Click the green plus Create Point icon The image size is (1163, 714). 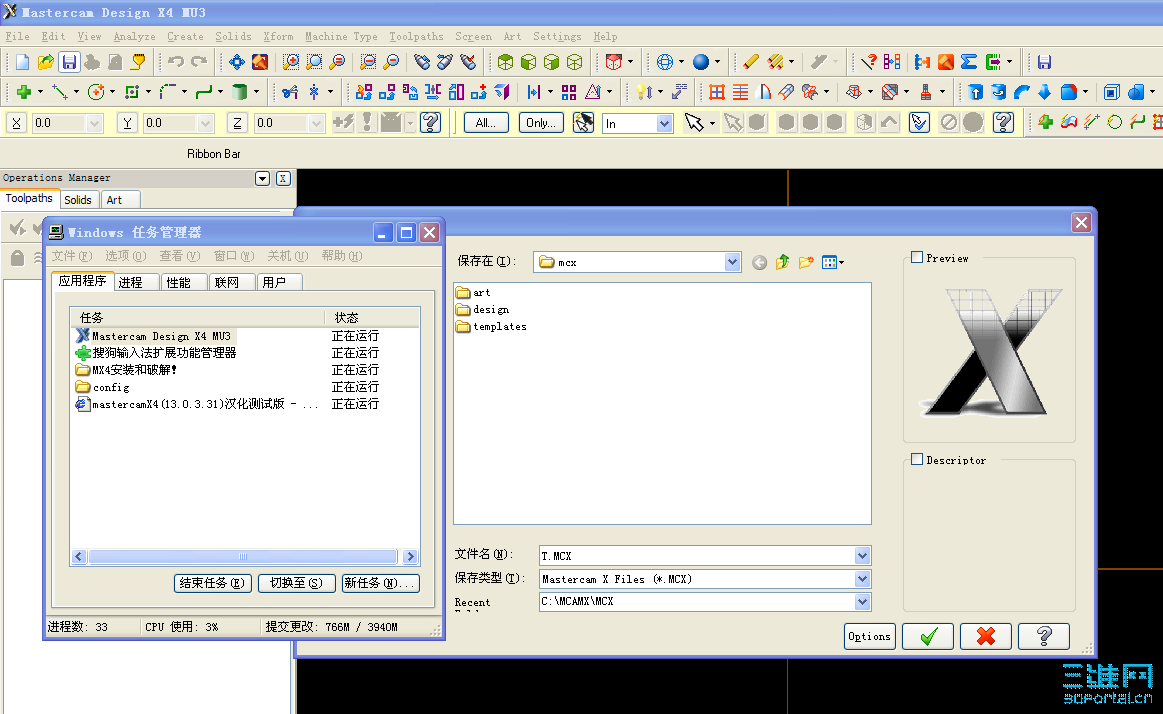(24, 92)
